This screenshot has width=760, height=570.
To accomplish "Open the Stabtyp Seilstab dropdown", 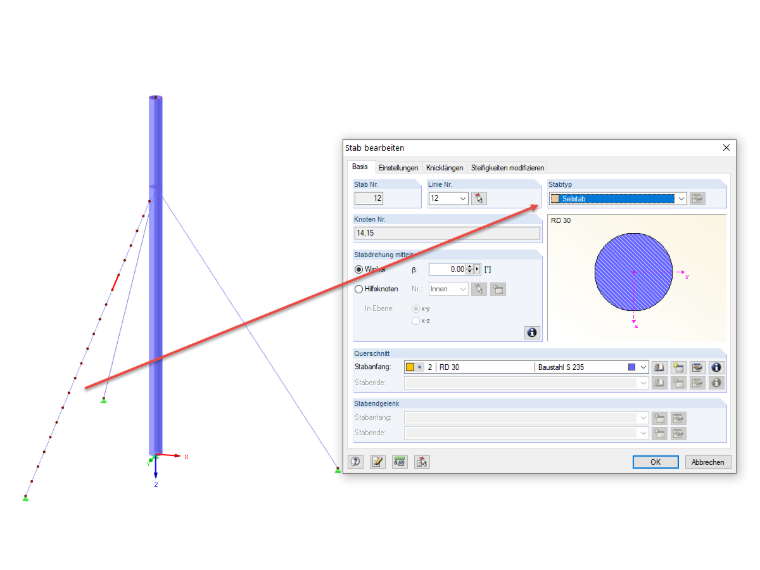I will [681, 198].
